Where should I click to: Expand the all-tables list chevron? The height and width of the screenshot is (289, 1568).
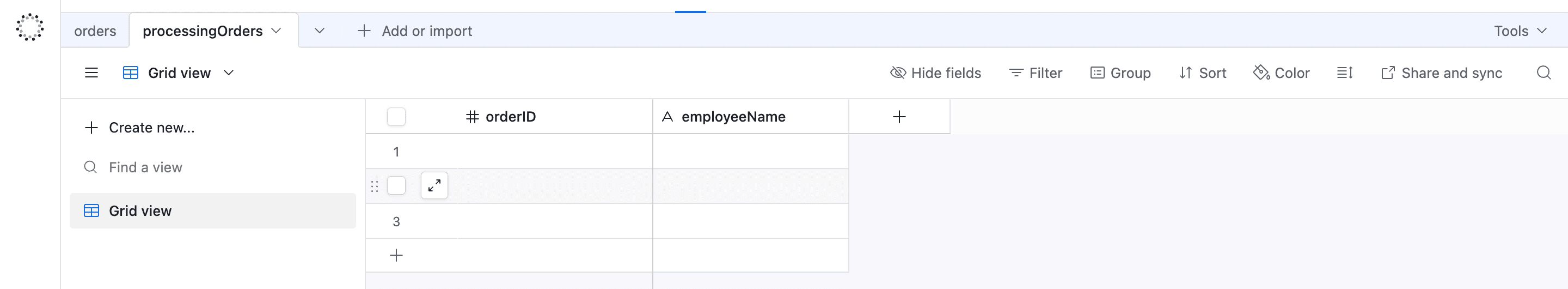tap(320, 31)
